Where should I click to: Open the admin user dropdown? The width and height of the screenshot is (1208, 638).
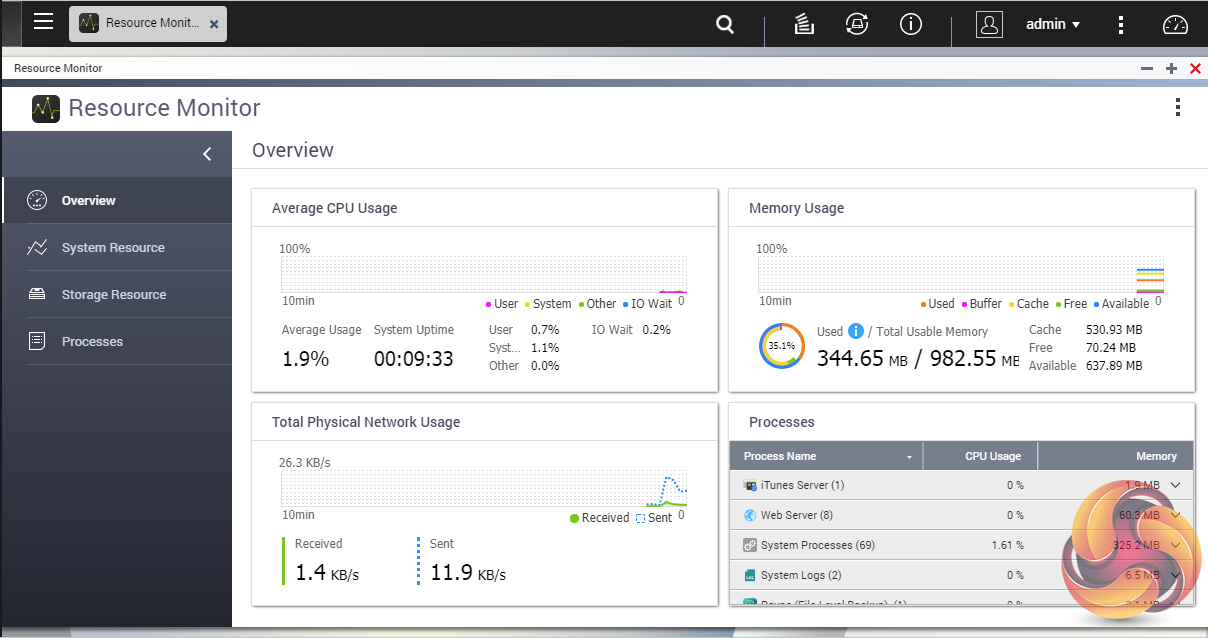[x=1053, y=25]
